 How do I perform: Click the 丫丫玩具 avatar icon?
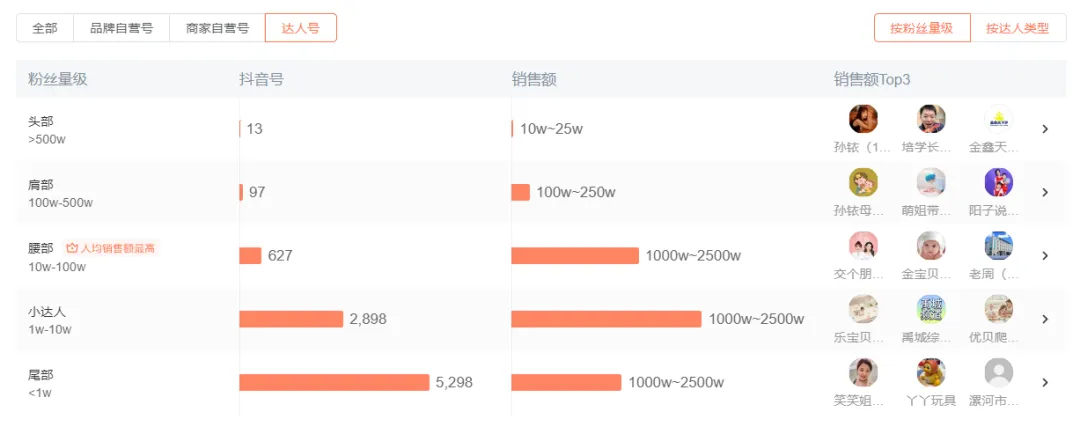(x=931, y=373)
